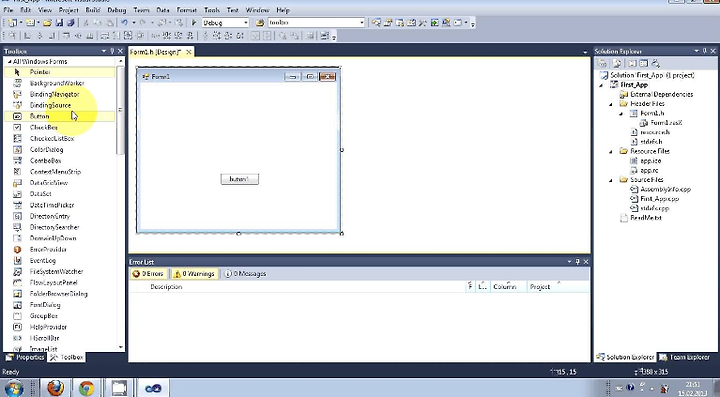The width and height of the screenshot is (720, 397).
Task: Click the Form1 title bar in the designer
Action: point(239,77)
